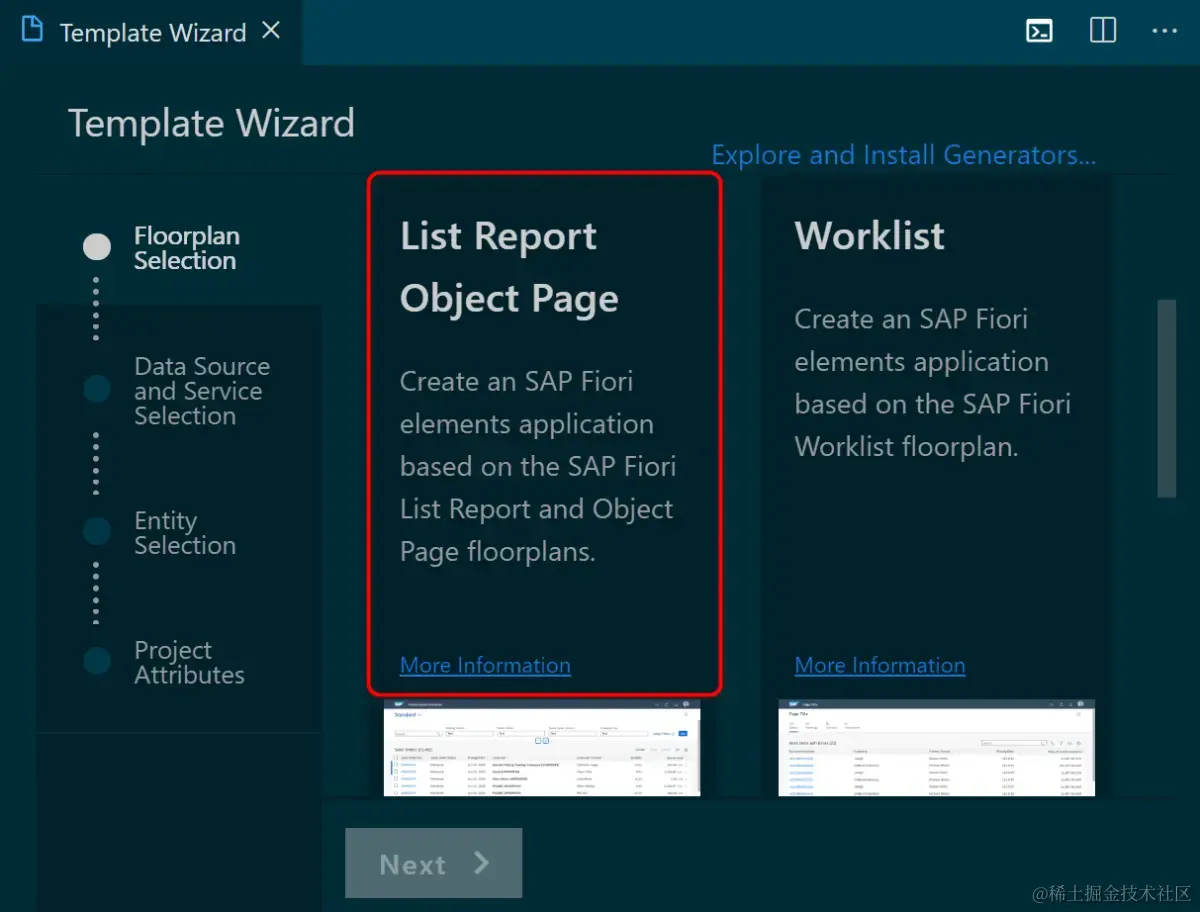Click the List Report Object Page description text
The height and width of the screenshot is (912, 1200).
pyautogui.click(x=538, y=466)
